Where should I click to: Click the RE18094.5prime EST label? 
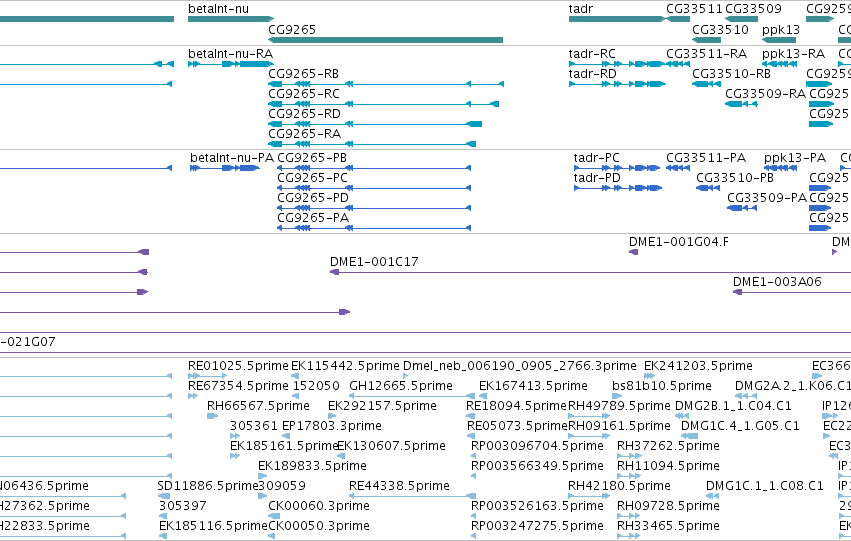click(x=516, y=406)
